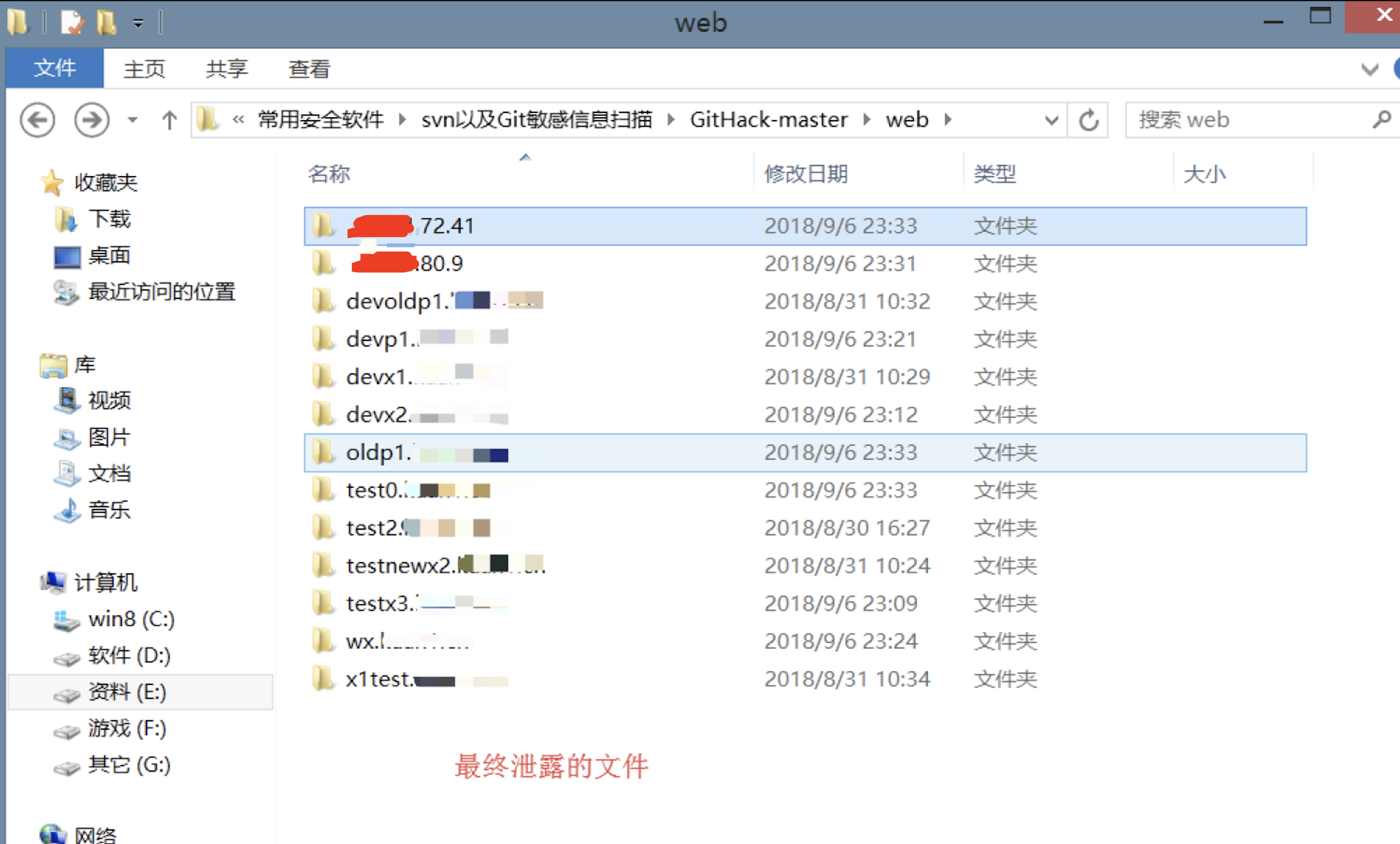The width and height of the screenshot is (1400, 844).
Task: Sort by the 名称 column header
Action: 330,174
